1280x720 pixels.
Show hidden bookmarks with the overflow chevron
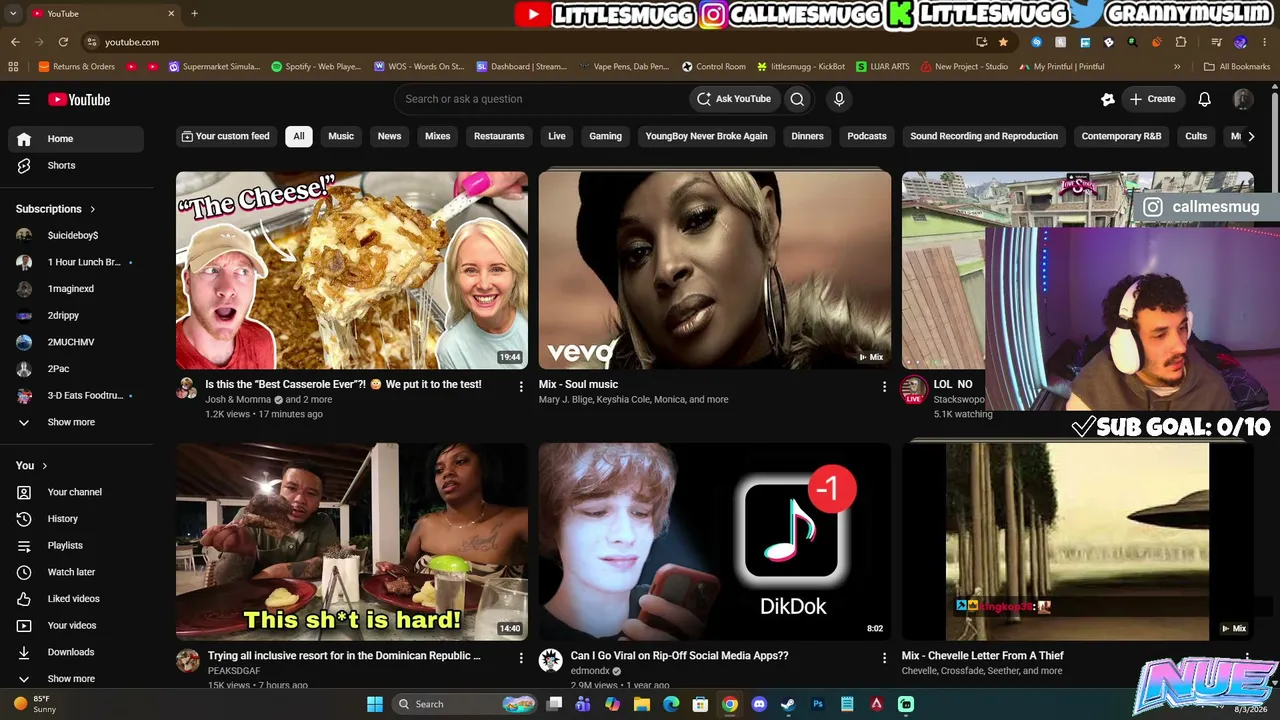click(1177, 67)
